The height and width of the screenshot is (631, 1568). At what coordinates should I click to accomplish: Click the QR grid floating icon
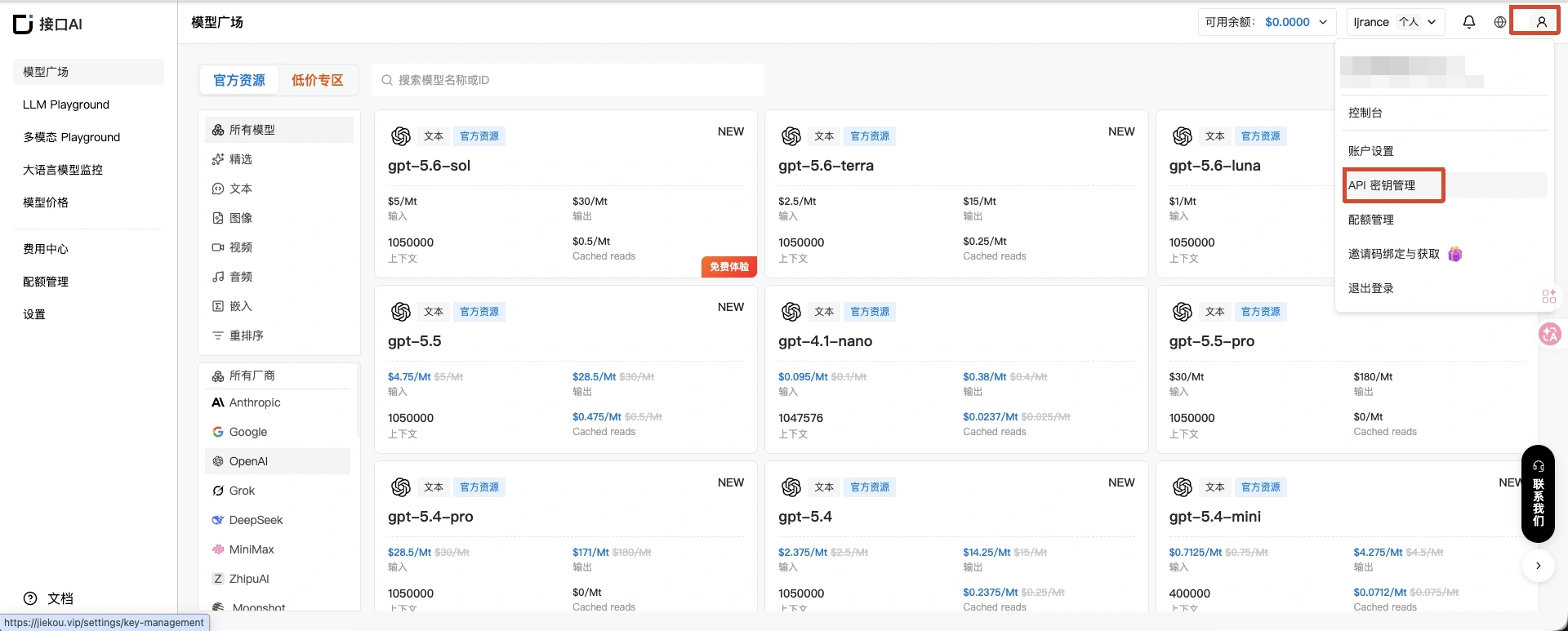(1548, 296)
